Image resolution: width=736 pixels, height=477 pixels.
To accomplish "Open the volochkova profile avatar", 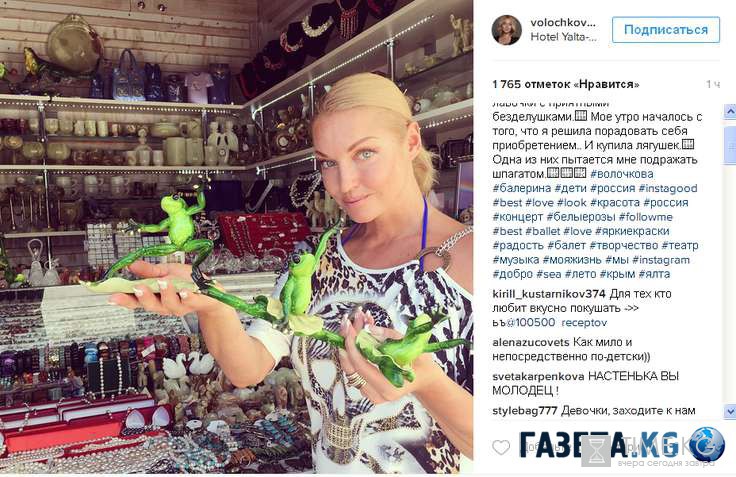I will [506, 30].
